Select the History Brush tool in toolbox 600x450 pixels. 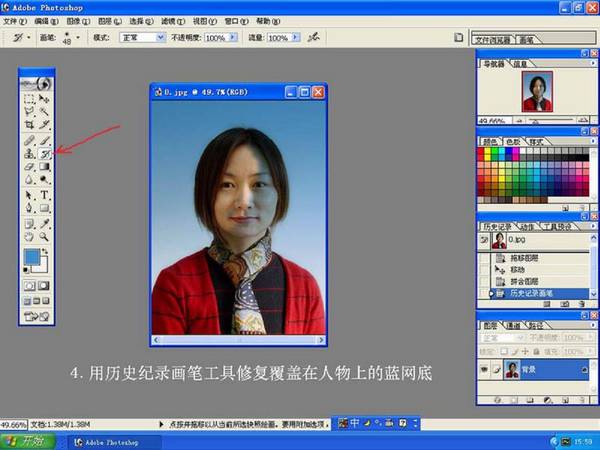click(45, 154)
